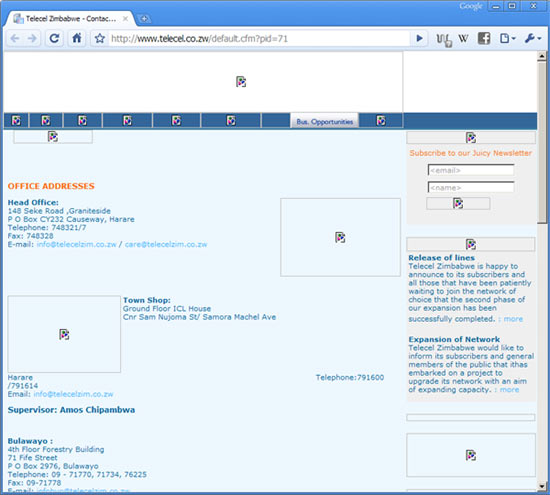The image size is (550, 495).
Task: Click more link under Release of lines
Action: 513,319
